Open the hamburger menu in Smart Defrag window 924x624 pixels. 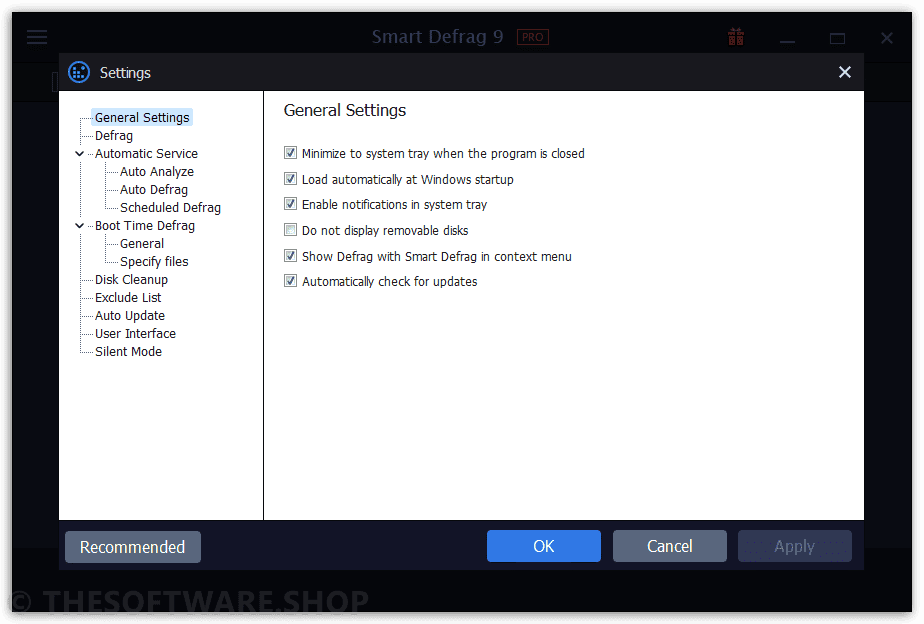click(37, 38)
